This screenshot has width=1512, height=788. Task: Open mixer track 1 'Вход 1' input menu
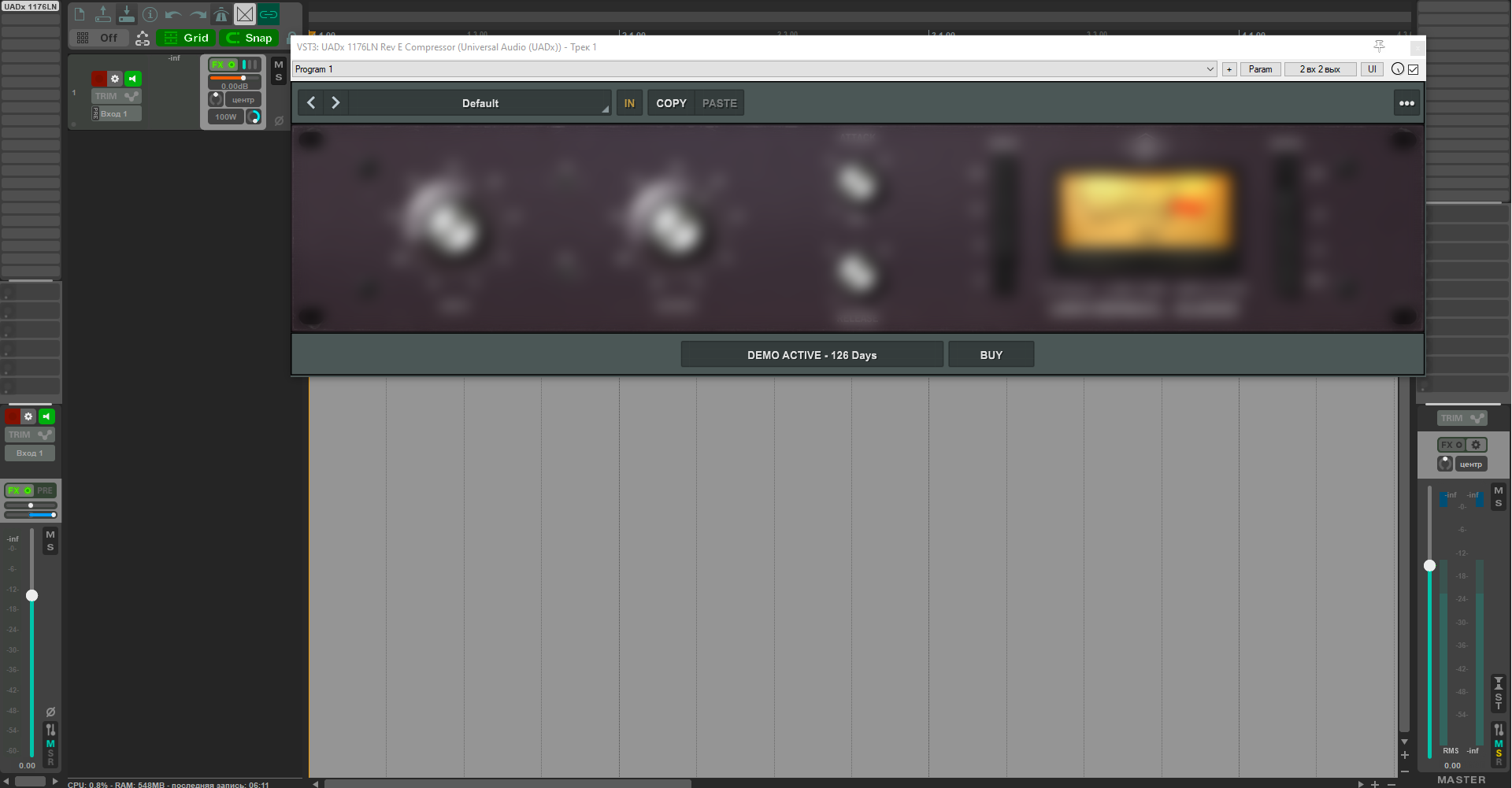tap(30, 453)
